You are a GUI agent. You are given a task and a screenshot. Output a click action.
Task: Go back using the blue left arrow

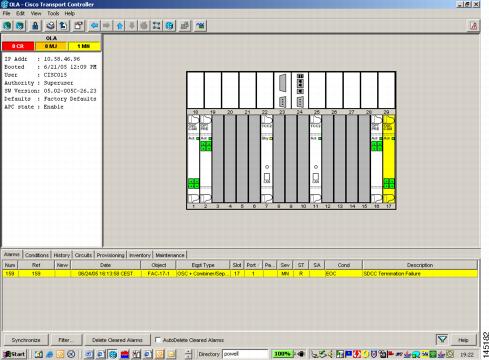coord(94,26)
